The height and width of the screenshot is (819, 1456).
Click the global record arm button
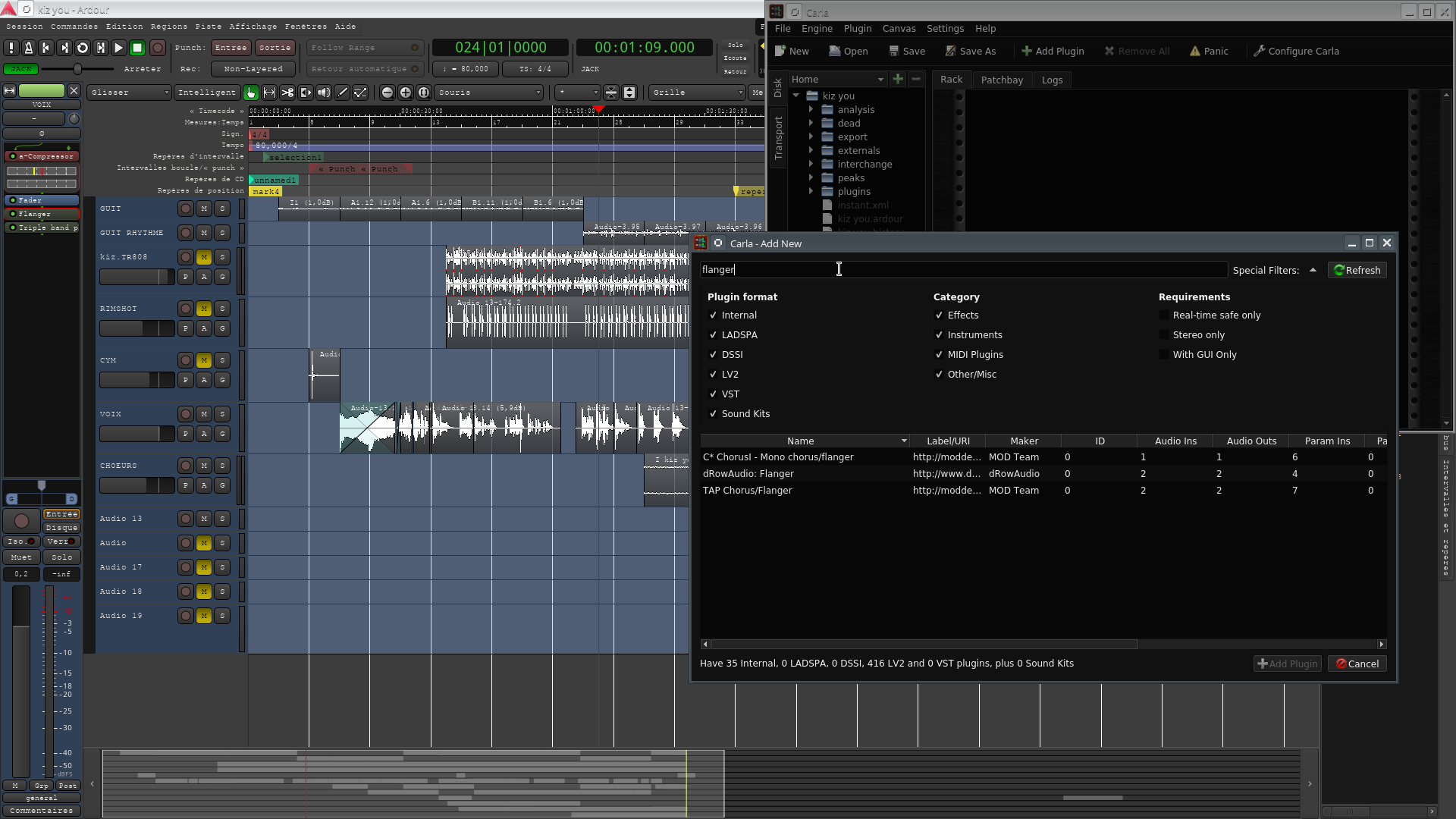pyautogui.click(x=157, y=48)
